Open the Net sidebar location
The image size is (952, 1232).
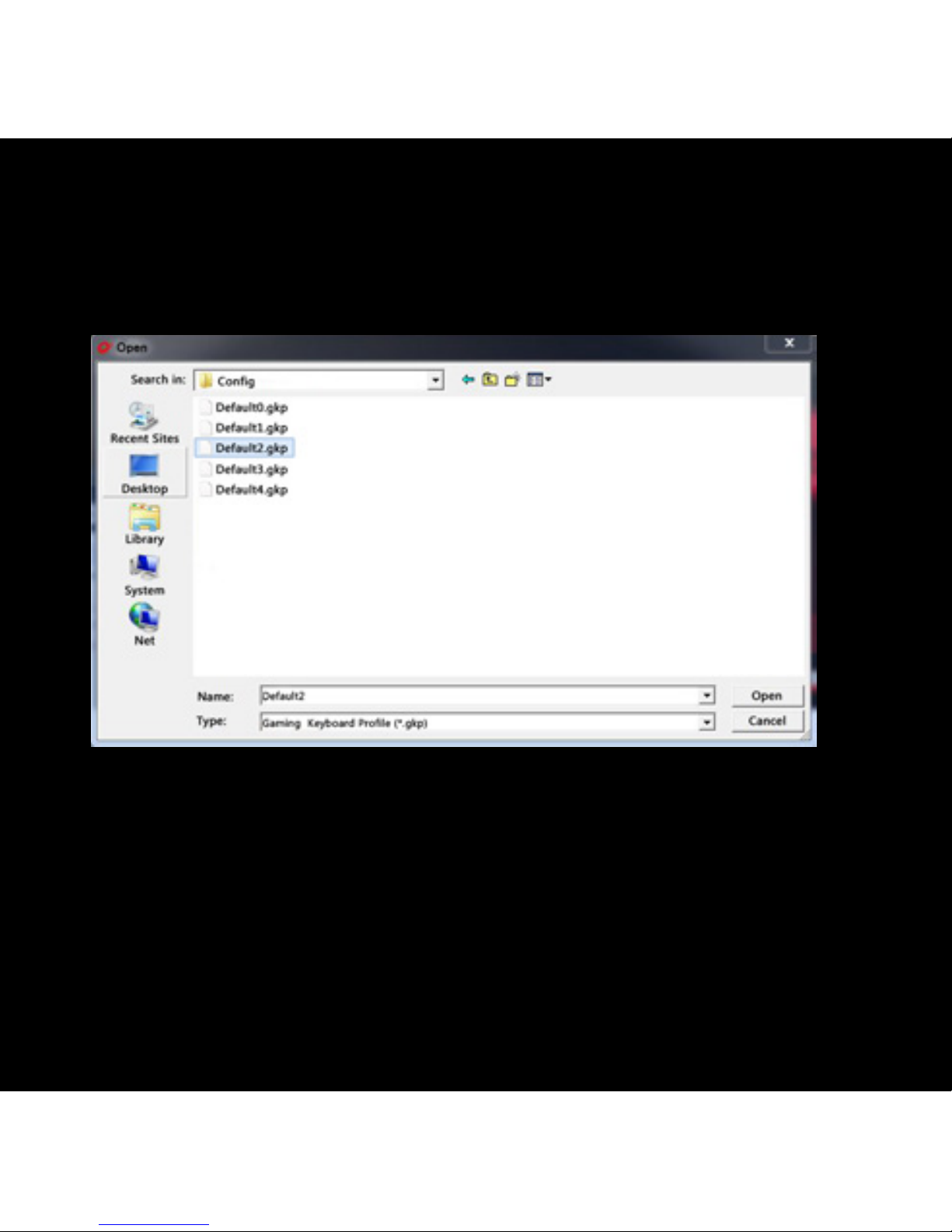click(x=145, y=625)
